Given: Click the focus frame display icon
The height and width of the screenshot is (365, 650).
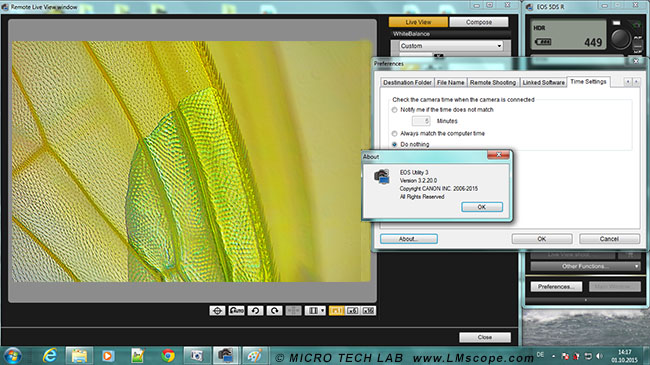Looking at the screenshot, I should pos(217,310).
